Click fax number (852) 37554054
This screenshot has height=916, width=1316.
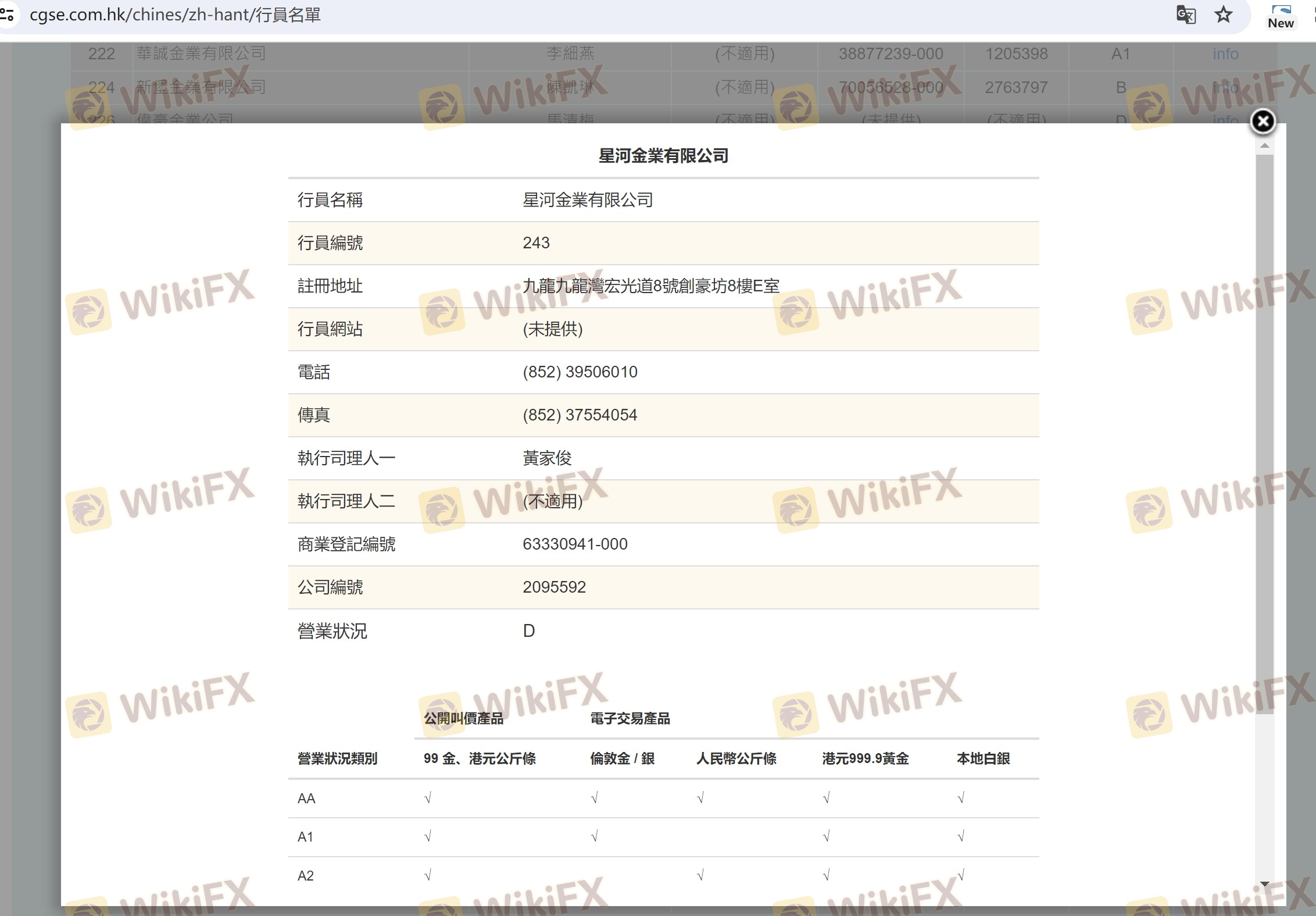(580, 415)
